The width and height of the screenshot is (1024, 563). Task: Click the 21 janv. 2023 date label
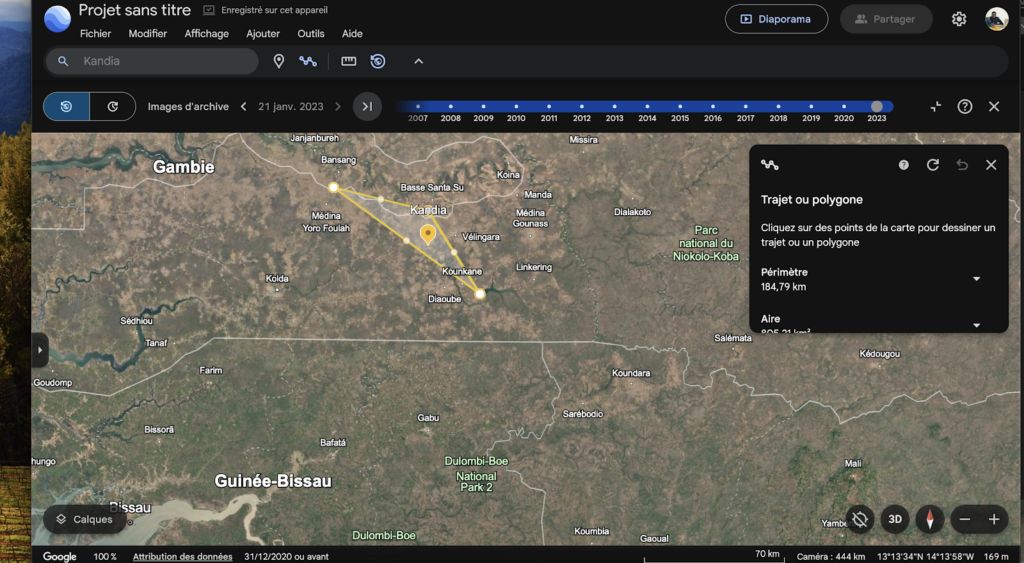pyautogui.click(x=291, y=106)
